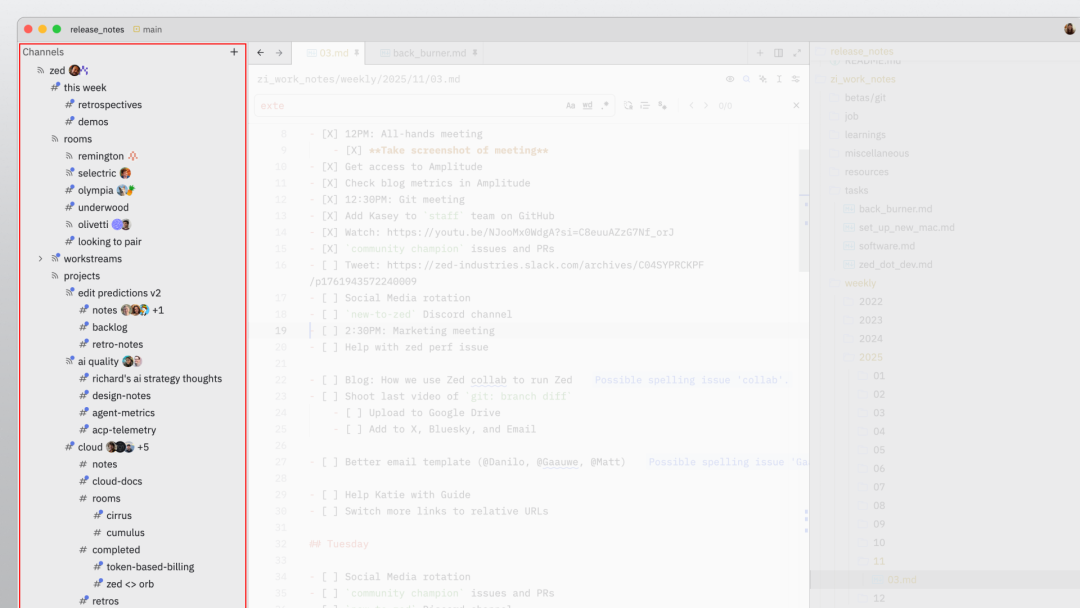Jump to previous search match
This screenshot has height=608, width=1080.
click(x=692, y=105)
